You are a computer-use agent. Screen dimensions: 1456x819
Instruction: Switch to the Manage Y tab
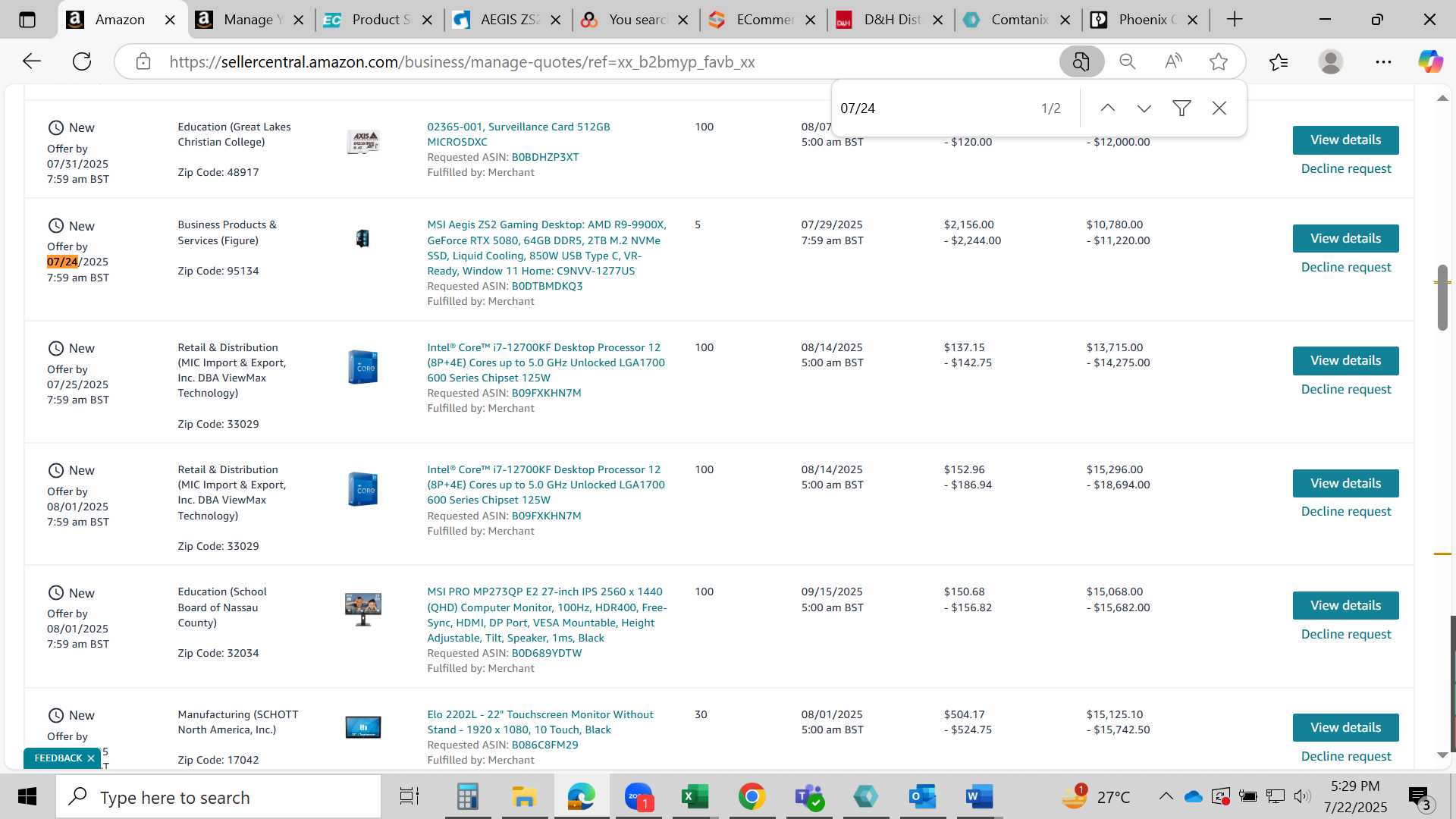248,20
